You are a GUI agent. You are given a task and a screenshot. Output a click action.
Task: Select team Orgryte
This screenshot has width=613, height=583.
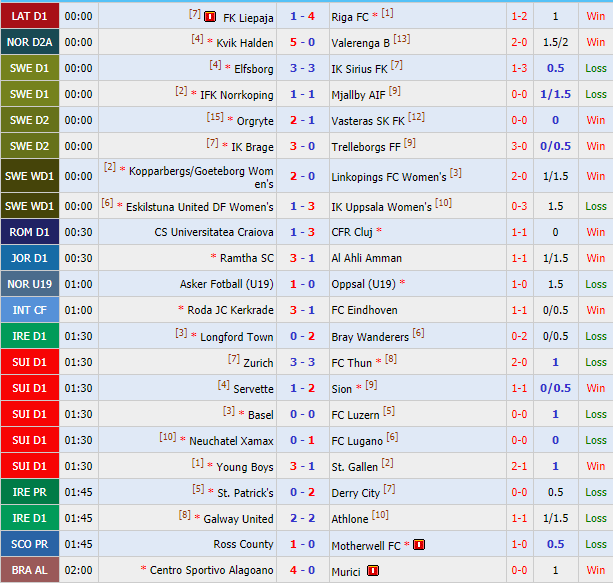255,121
